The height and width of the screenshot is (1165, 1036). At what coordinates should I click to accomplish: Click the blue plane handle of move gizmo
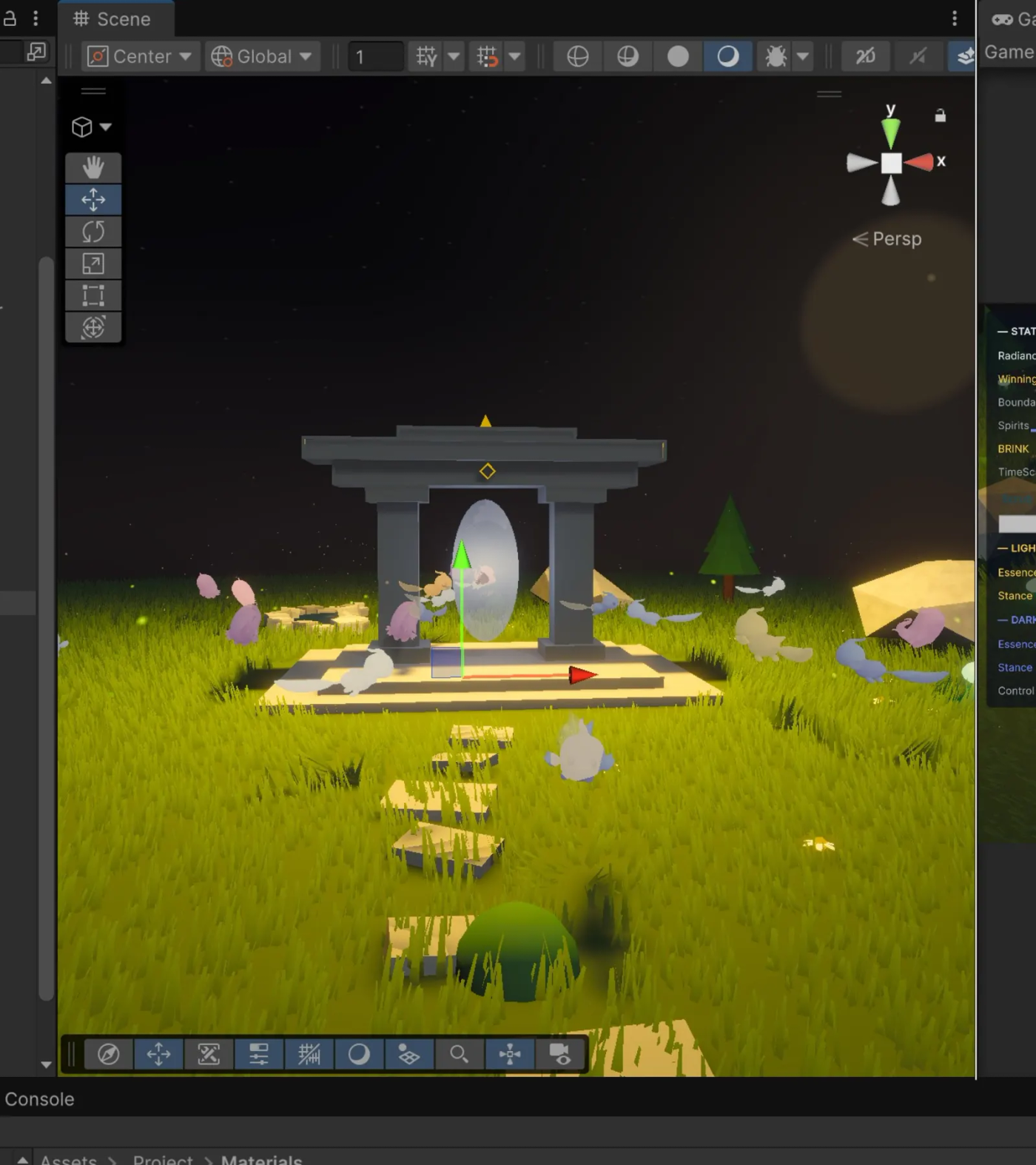click(x=446, y=662)
